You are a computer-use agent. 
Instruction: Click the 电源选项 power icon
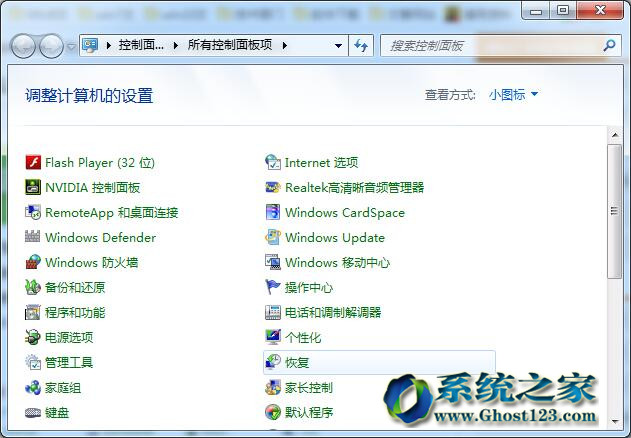click(x=33, y=337)
